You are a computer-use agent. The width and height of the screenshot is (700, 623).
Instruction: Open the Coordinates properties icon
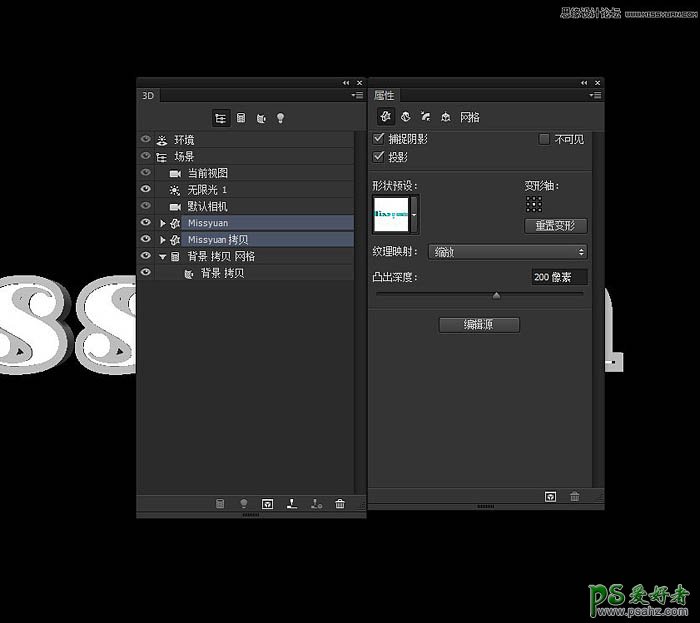click(x=445, y=117)
